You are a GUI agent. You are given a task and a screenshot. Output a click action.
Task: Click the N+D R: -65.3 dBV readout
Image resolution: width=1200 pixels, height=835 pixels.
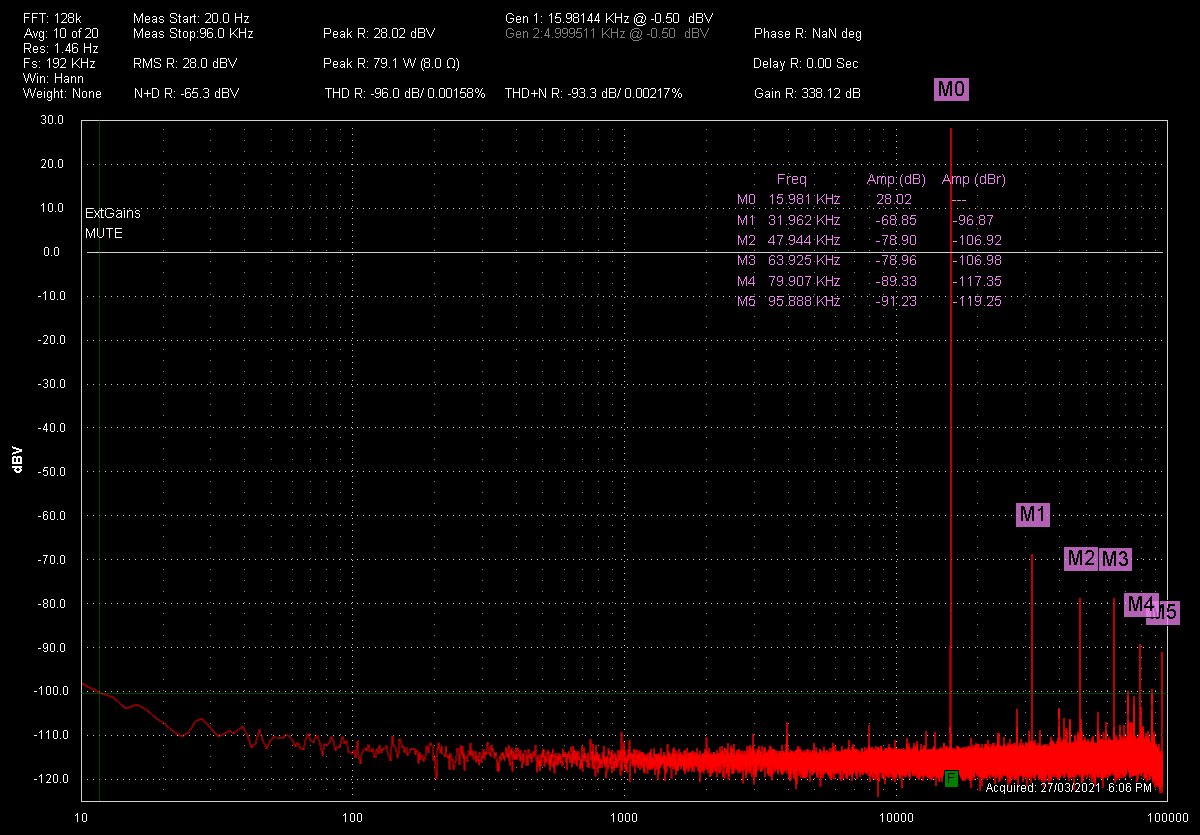tap(186, 93)
